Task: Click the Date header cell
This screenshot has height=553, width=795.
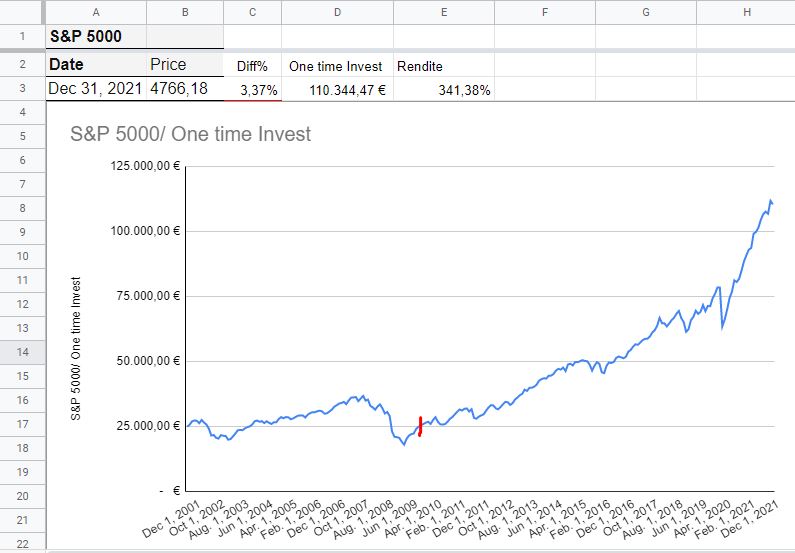Action: pyautogui.click(x=96, y=65)
